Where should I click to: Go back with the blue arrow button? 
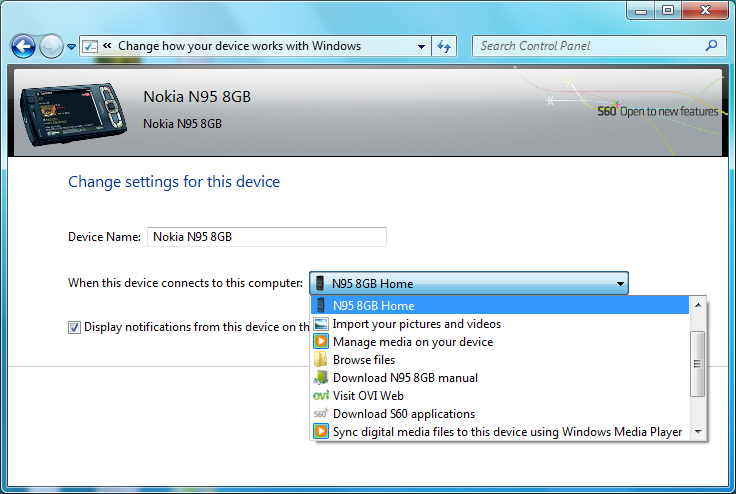pyautogui.click(x=23, y=46)
